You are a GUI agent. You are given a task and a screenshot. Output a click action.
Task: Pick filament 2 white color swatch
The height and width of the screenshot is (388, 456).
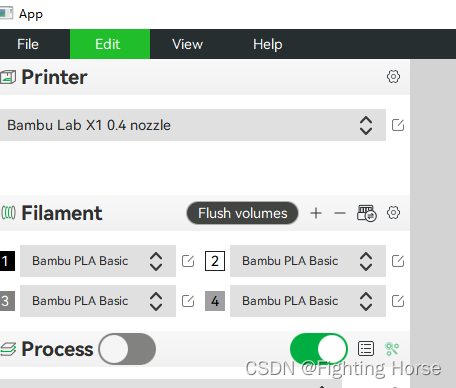[215, 261]
